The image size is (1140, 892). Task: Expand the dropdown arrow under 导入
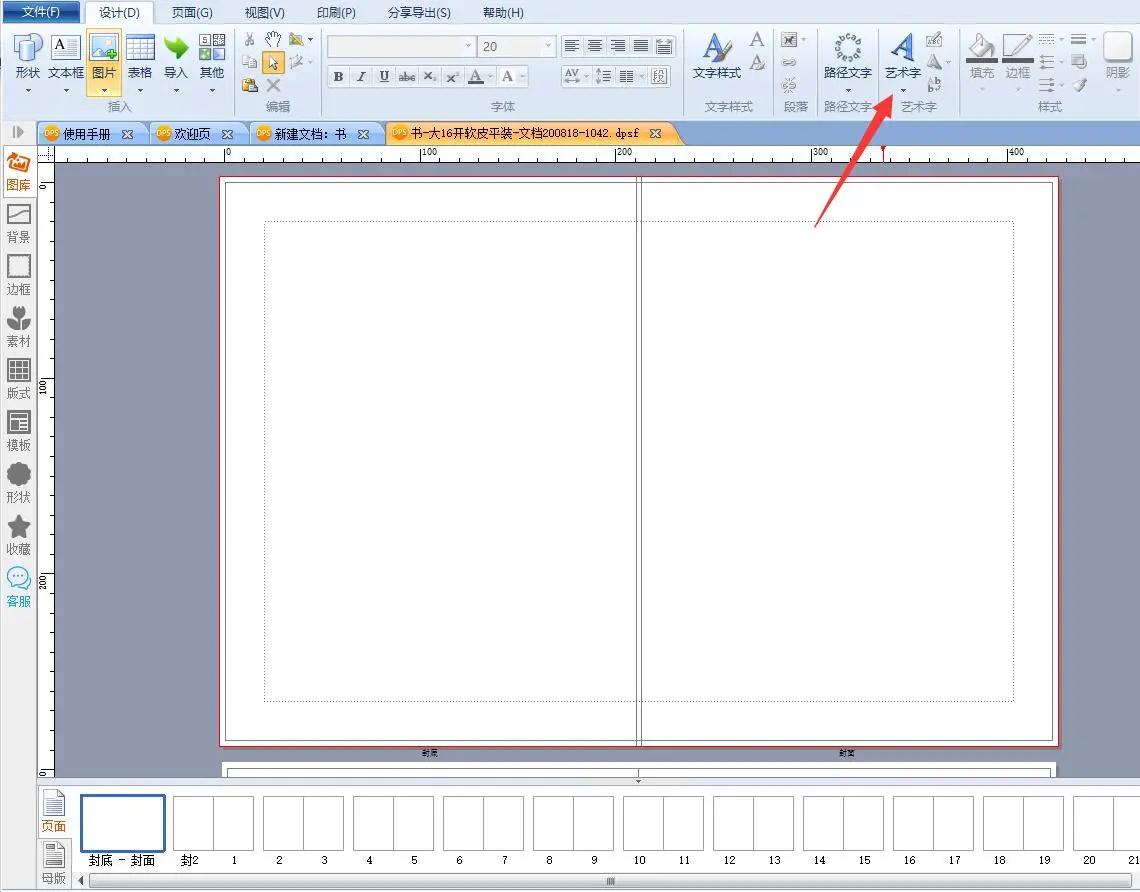coord(176,91)
